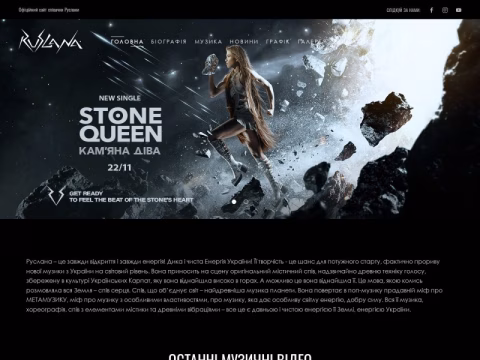
Task: Select the first carousel slide dot
Action: pos(234,201)
